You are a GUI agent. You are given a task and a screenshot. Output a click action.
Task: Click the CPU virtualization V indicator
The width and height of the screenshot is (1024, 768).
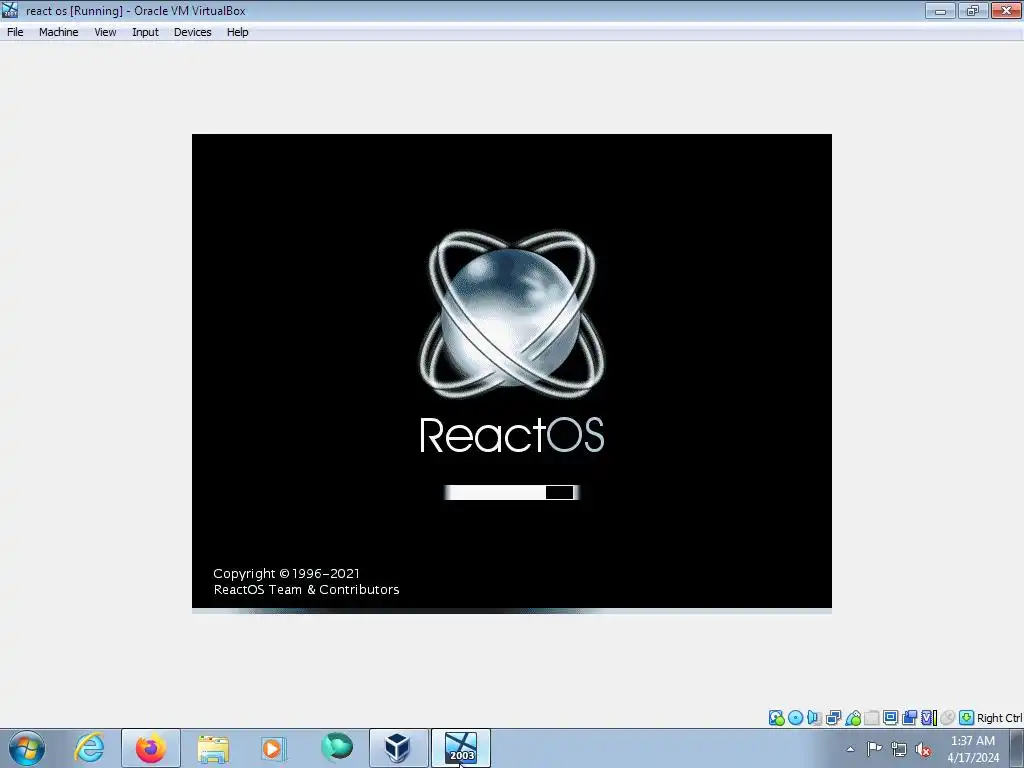coord(929,718)
